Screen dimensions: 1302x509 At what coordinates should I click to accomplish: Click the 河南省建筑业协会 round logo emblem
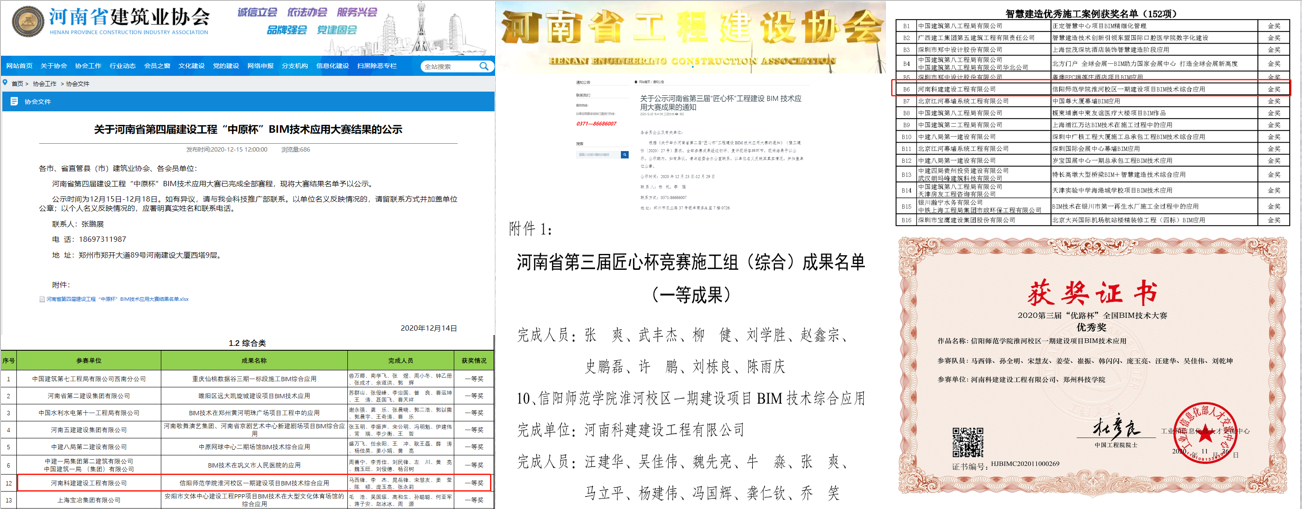[x=27, y=21]
